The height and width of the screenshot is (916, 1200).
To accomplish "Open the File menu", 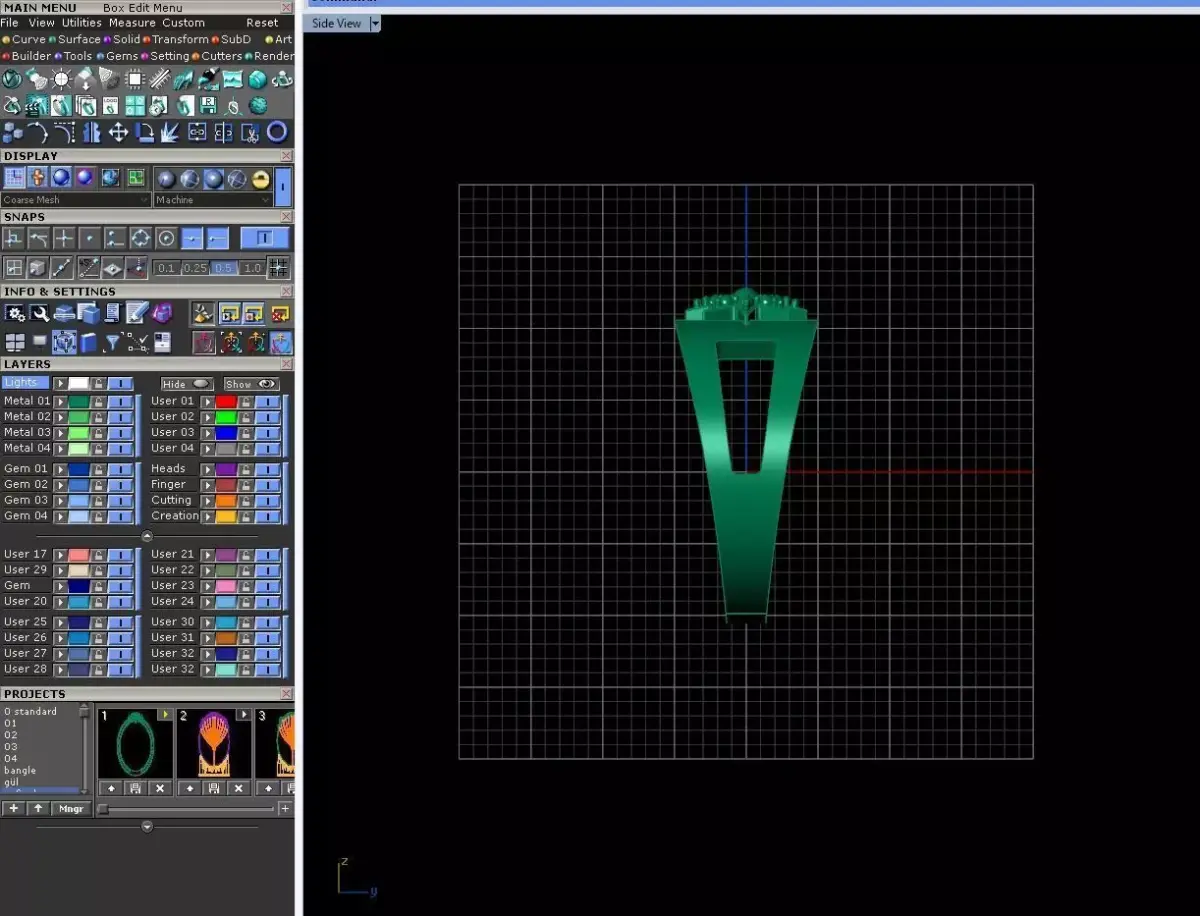I will (9, 22).
